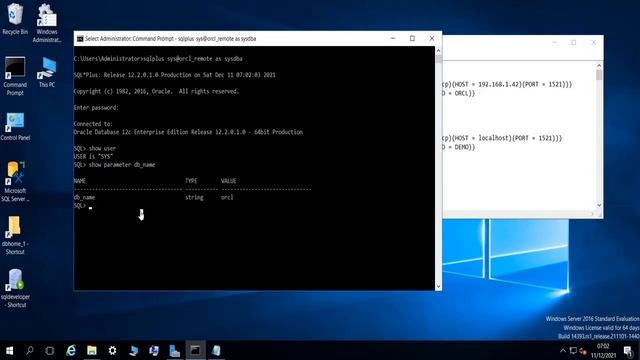640x360 pixels.
Task: Click the background window's up scroll arrow
Action: pyautogui.click(x=599, y=65)
